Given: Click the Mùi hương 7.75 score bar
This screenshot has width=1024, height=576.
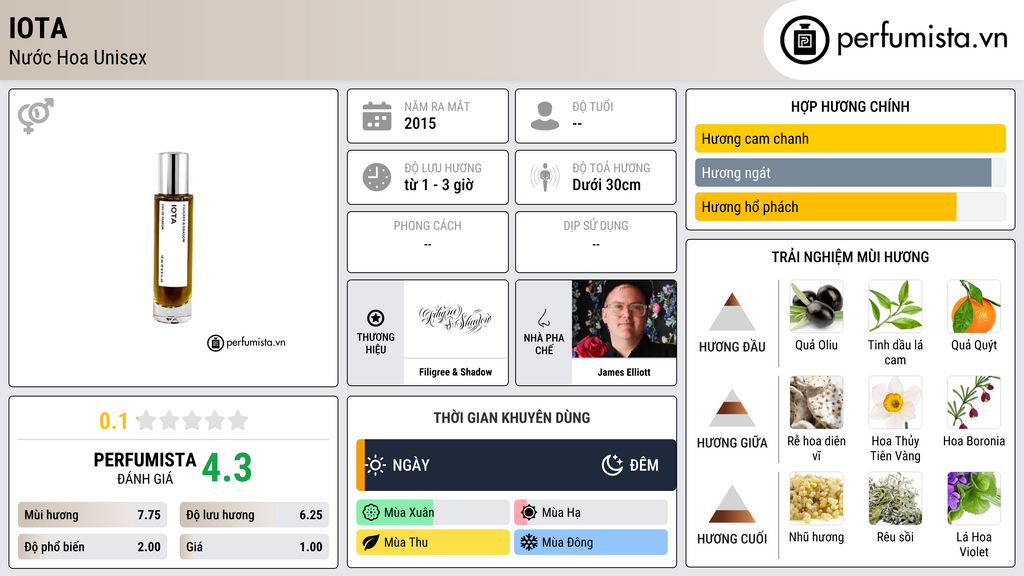Looking at the screenshot, I should tap(92, 515).
